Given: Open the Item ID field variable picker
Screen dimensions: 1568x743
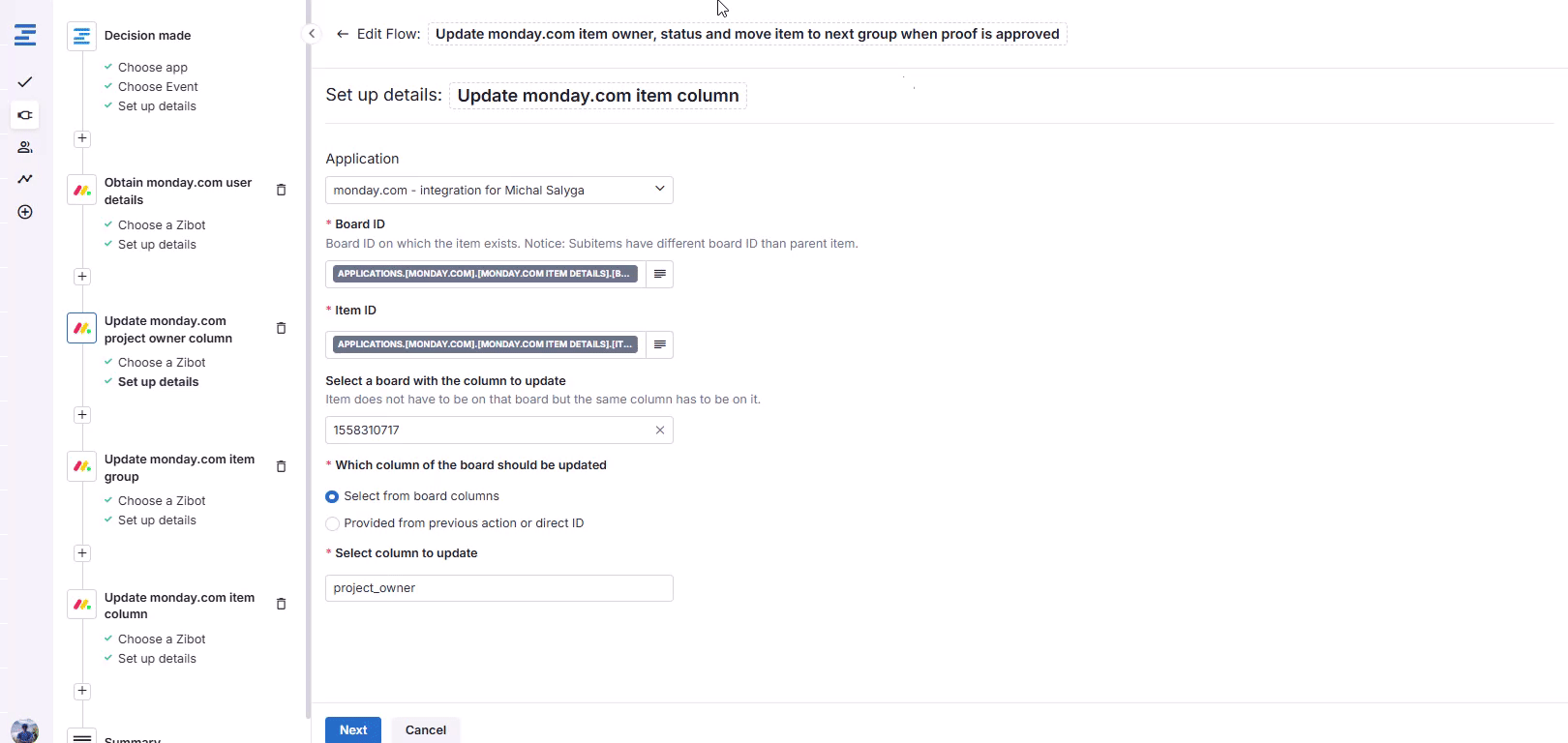Looking at the screenshot, I should [660, 344].
